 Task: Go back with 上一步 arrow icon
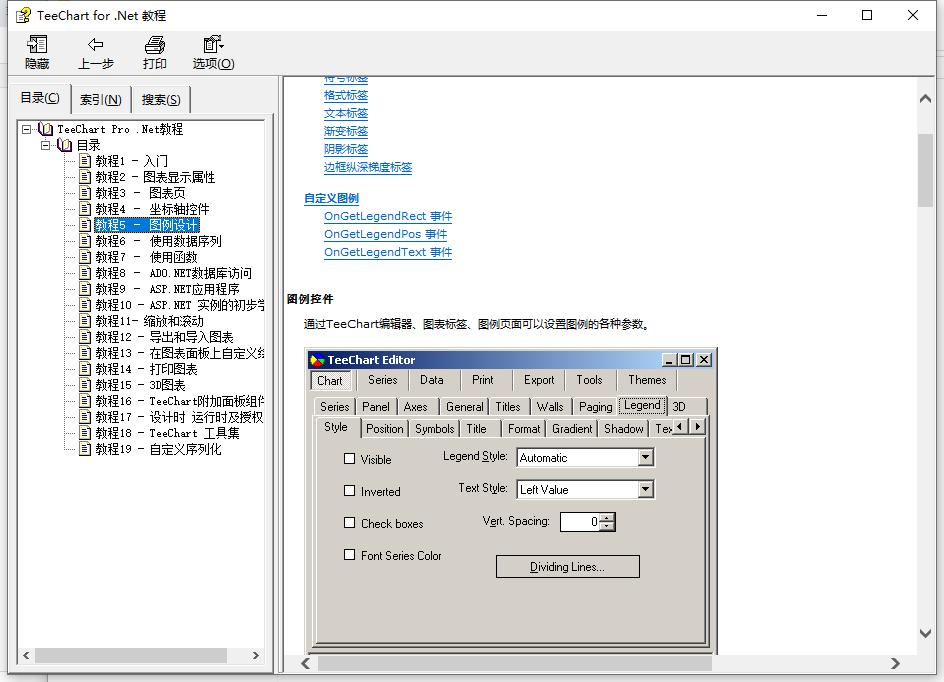pos(96,45)
